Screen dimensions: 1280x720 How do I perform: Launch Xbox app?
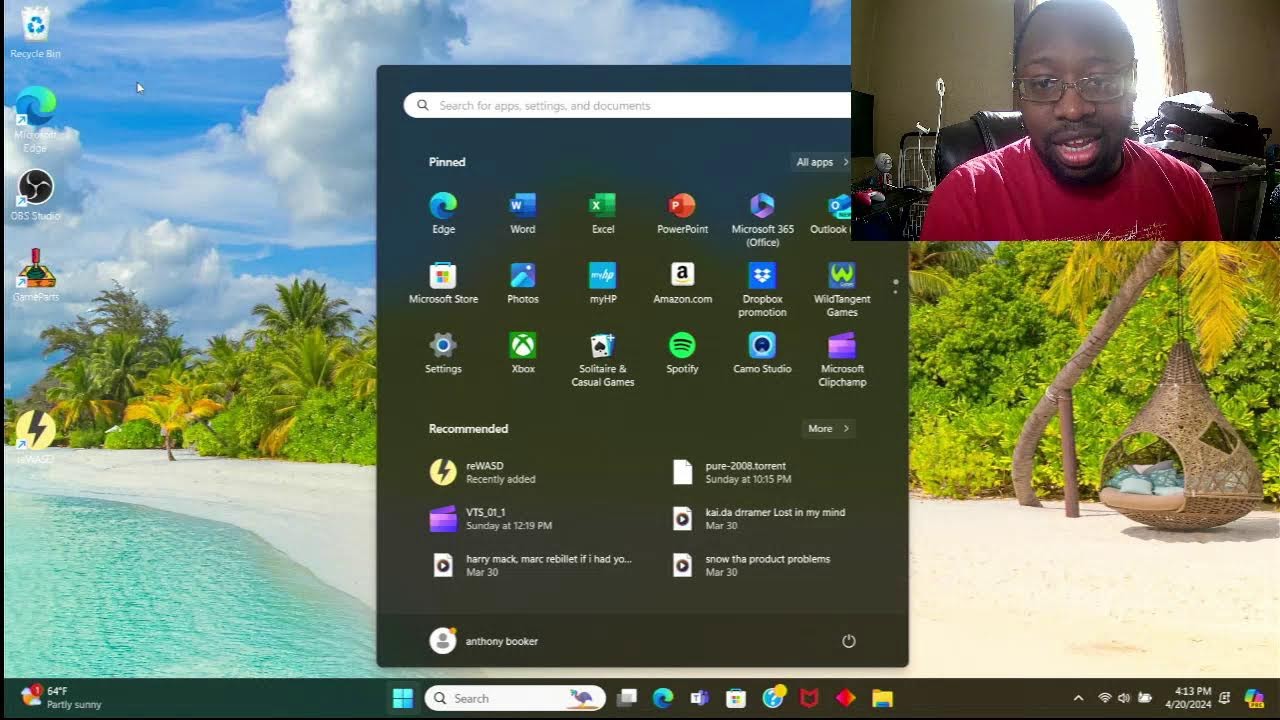click(x=523, y=354)
